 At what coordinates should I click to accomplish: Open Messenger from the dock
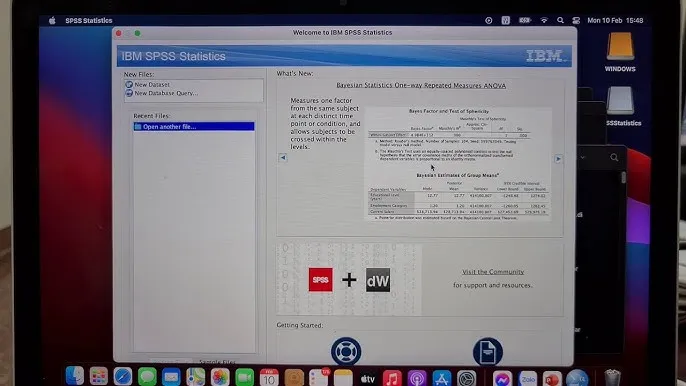click(502, 378)
